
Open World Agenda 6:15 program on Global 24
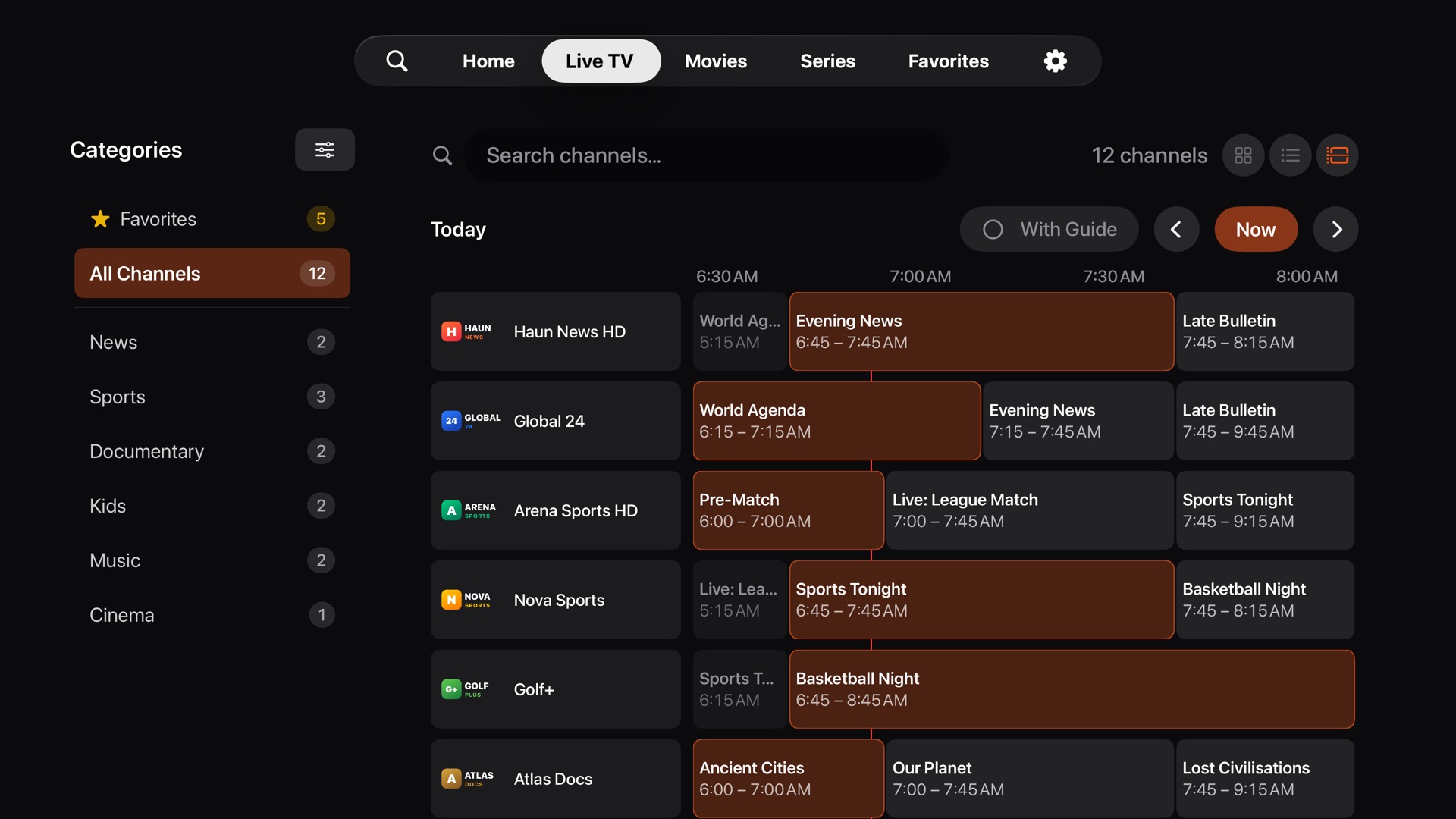(836, 421)
